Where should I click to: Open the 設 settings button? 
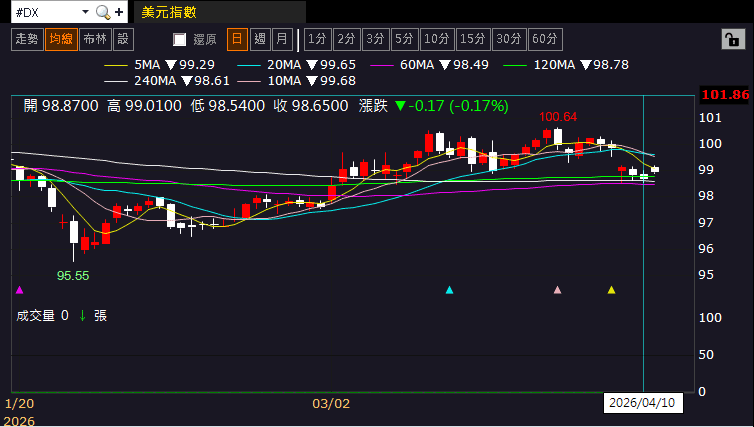click(124, 39)
